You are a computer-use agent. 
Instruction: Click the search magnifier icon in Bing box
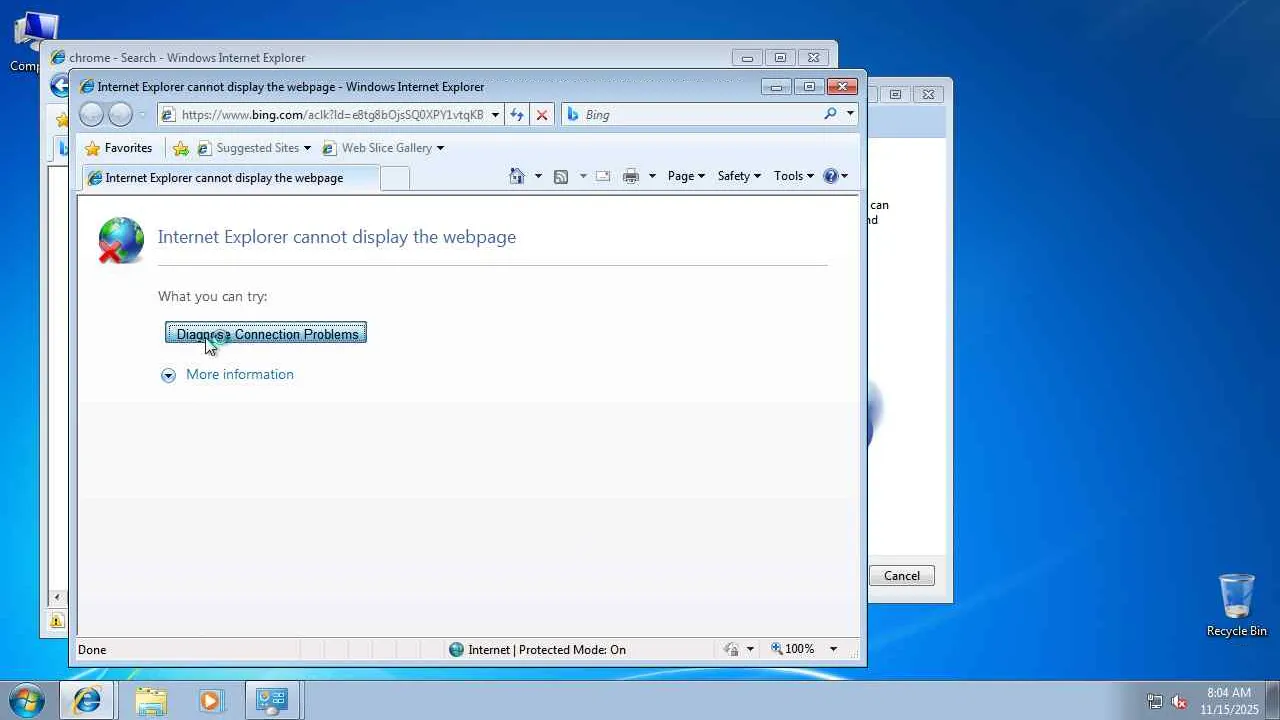[x=830, y=114]
